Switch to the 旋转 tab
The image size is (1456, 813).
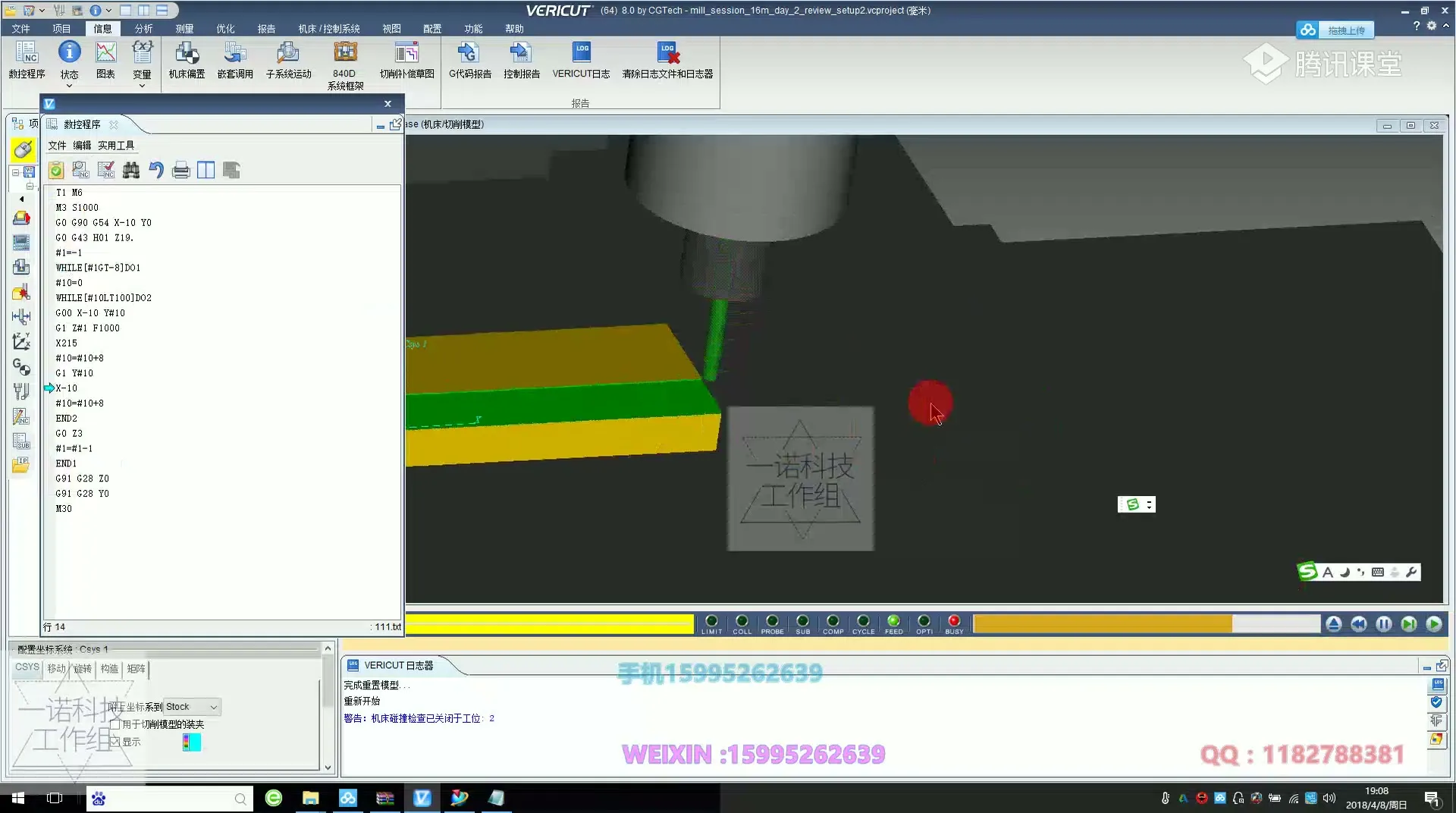coord(83,668)
